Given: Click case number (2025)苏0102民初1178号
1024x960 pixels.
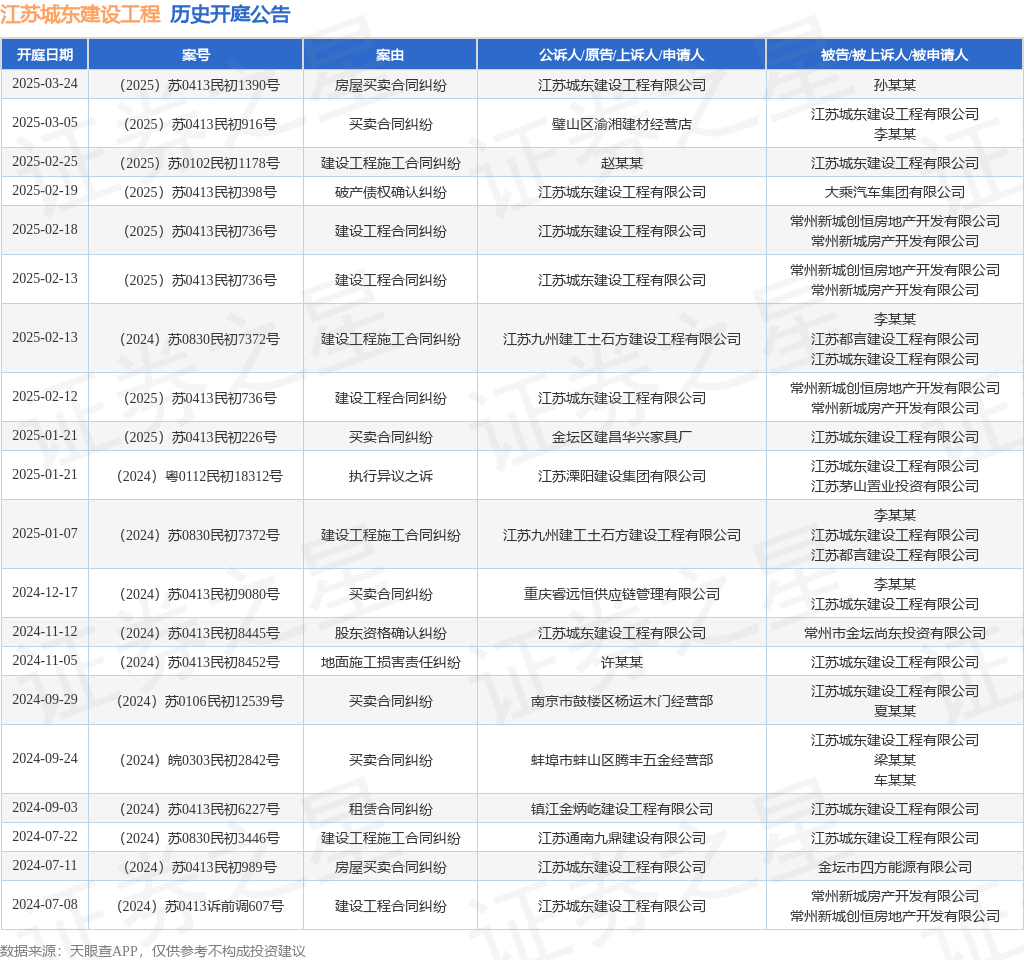Looking at the screenshot, I should (199, 163).
